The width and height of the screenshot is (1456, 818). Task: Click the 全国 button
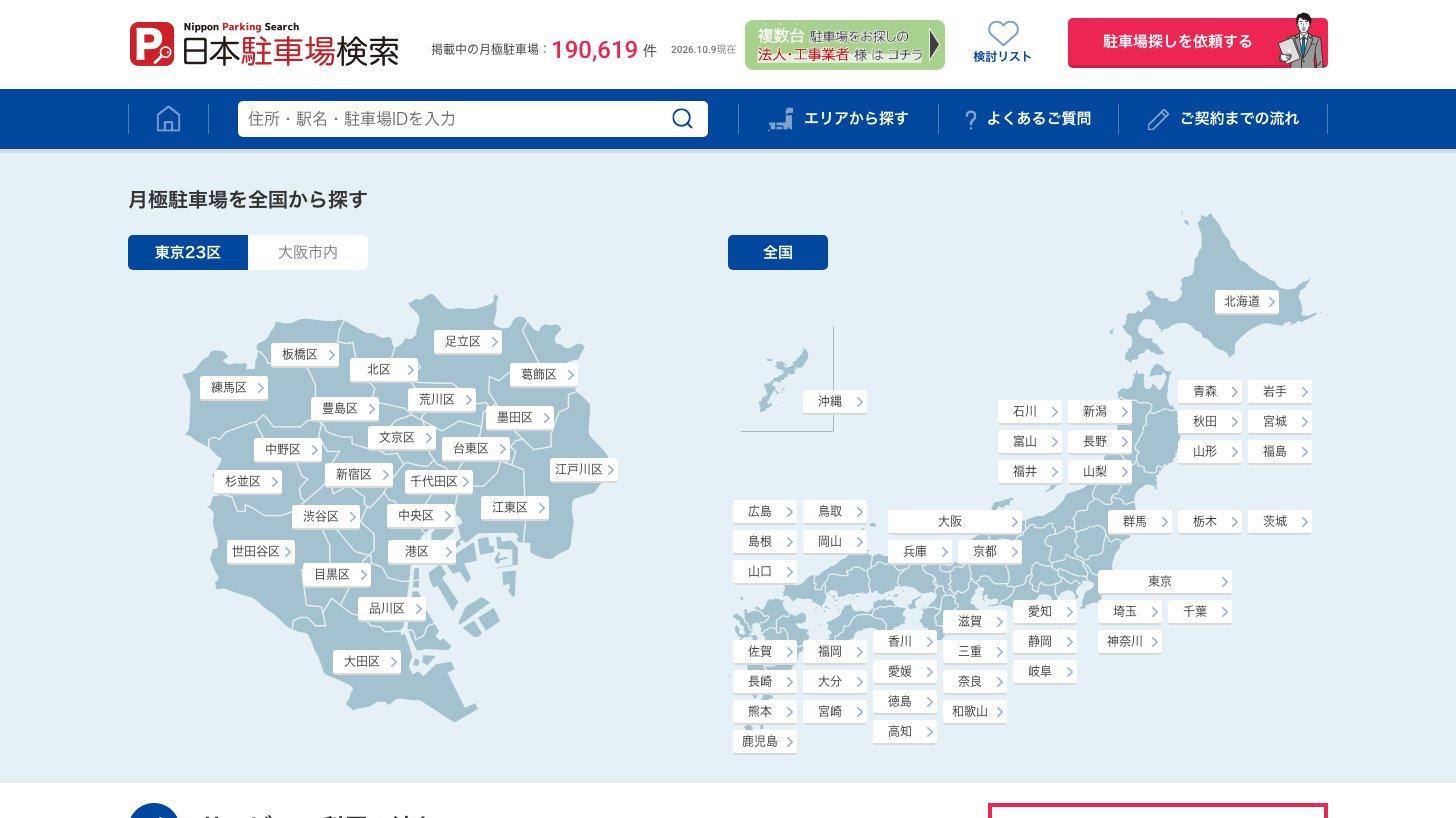778,252
